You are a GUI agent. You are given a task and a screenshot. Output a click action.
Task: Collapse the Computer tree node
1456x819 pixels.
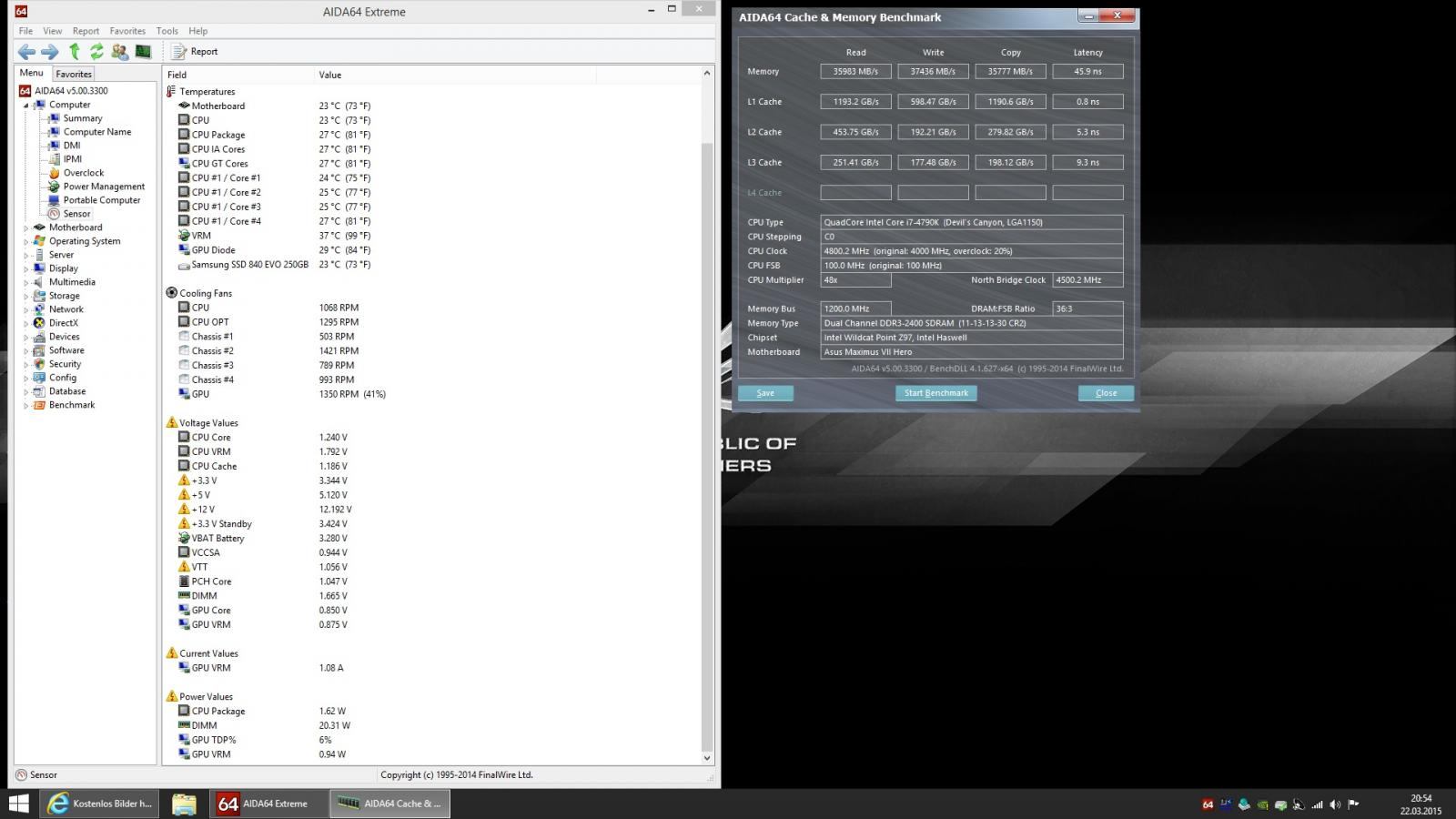[25, 106]
